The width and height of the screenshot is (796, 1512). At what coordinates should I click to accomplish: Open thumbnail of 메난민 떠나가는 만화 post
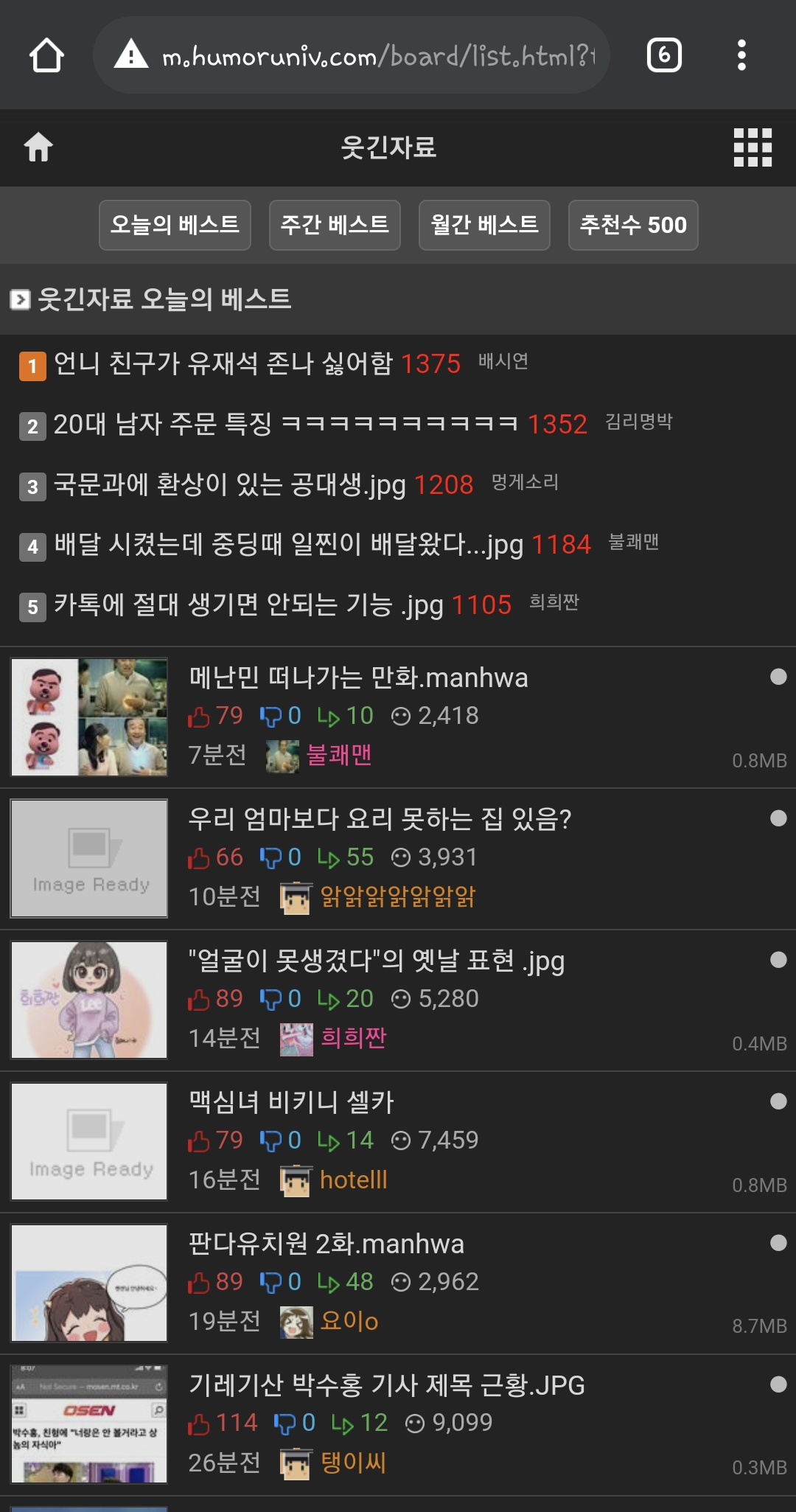89,717
